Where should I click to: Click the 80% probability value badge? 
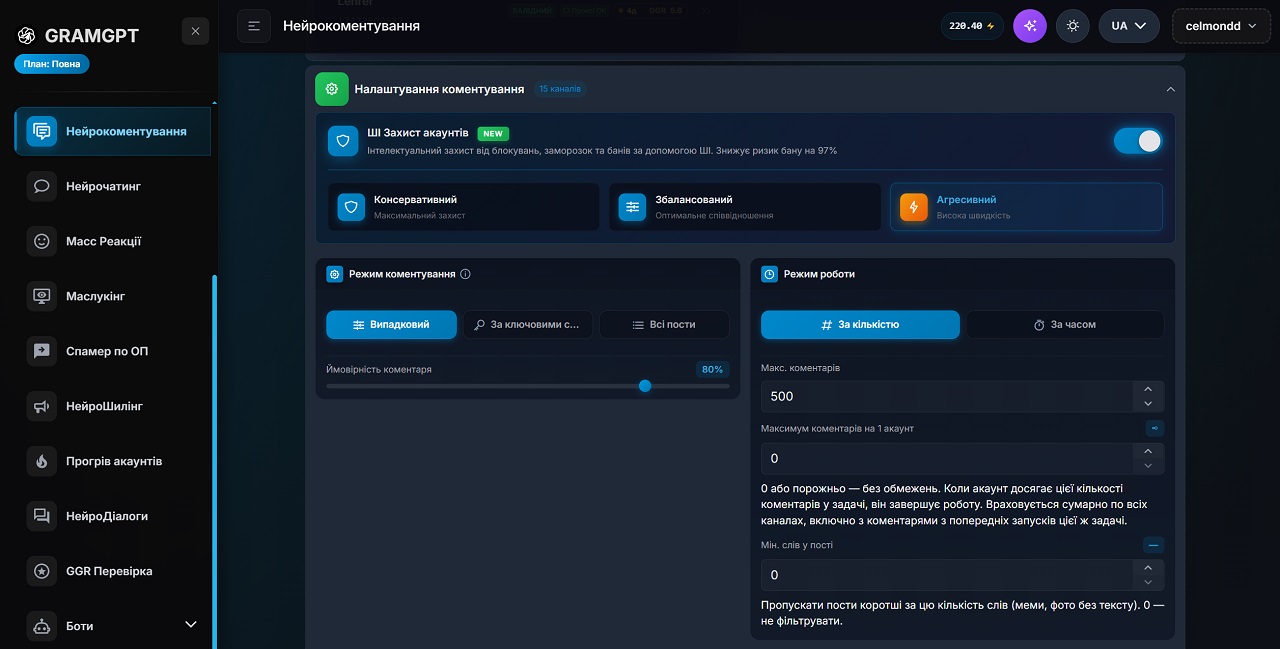(712, 370)
